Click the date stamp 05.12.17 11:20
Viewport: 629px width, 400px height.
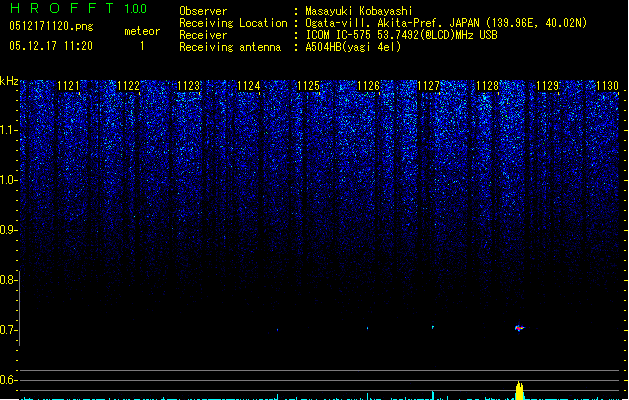tap(51, 46)
